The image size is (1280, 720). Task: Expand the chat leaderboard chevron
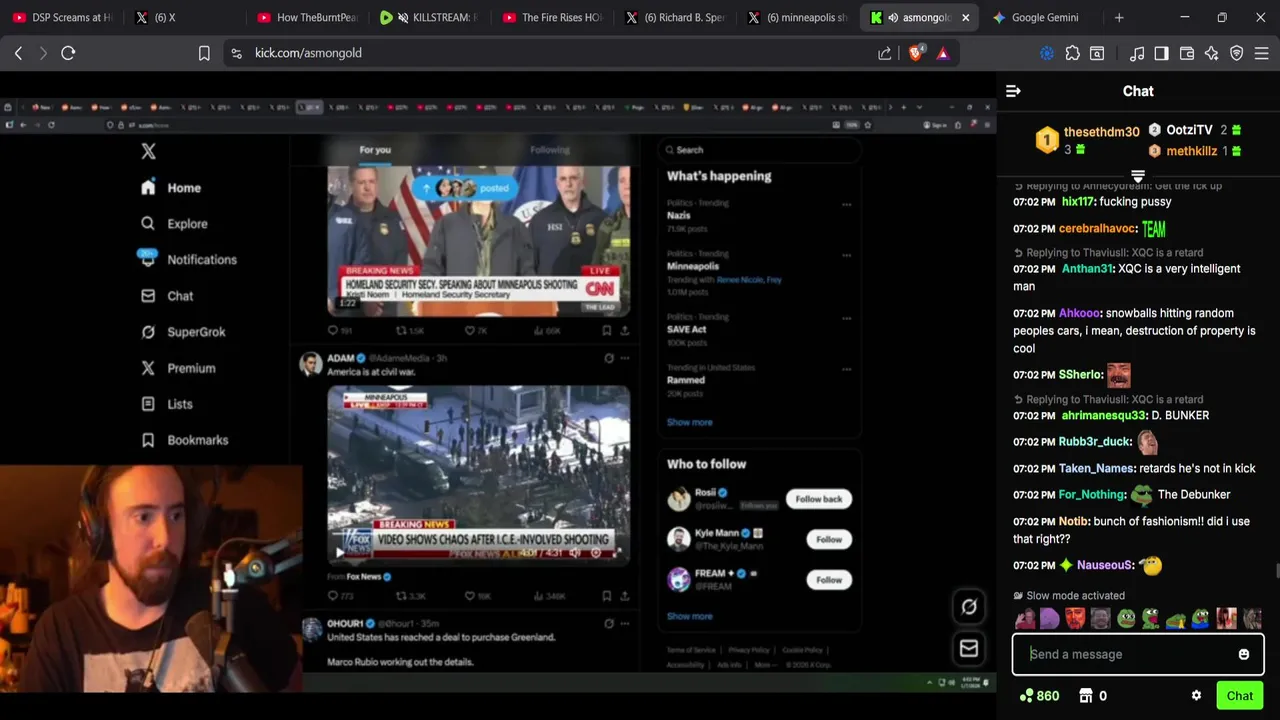[1138, 177]
